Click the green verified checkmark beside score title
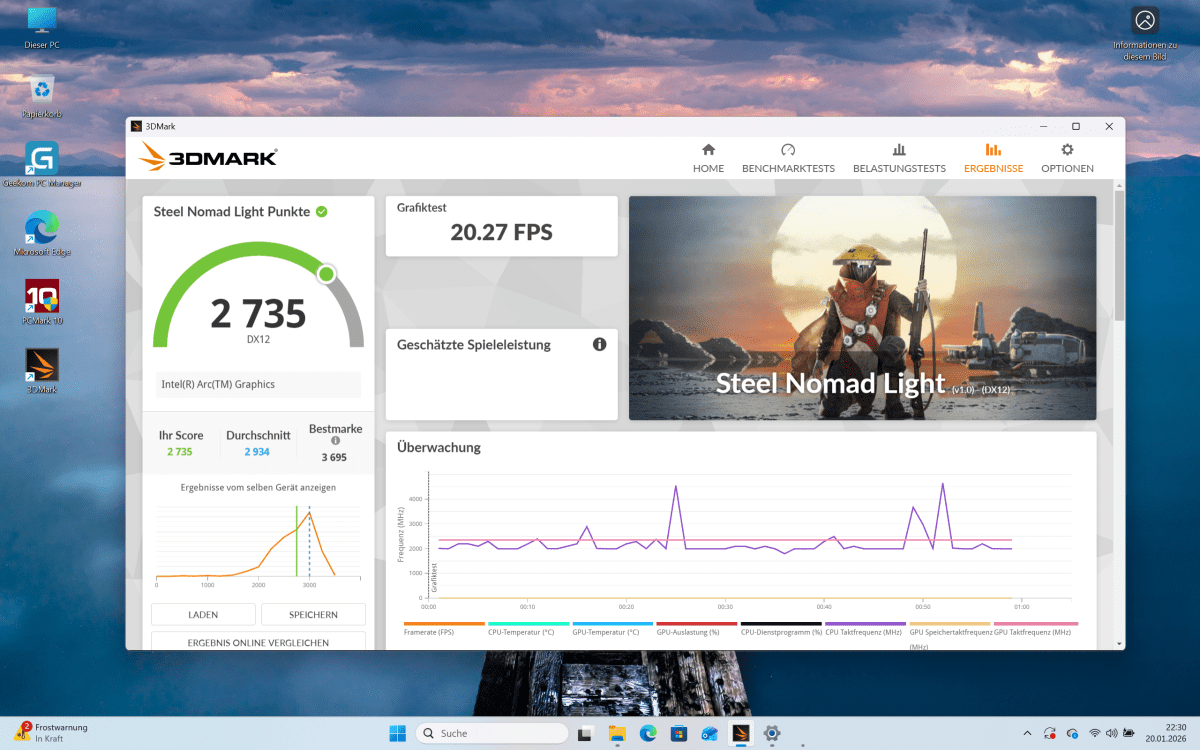Viewport: 1200px width, 750px height. (x=322, y=211)
